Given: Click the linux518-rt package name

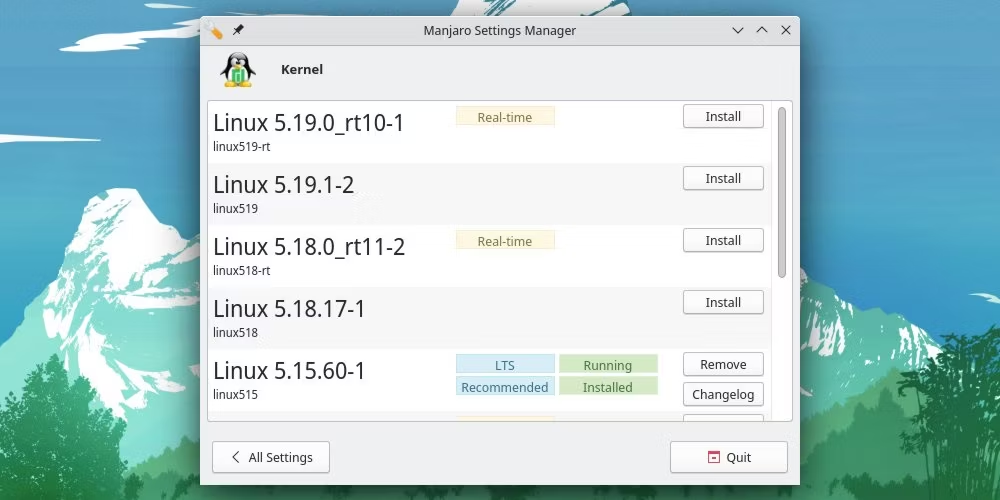Looking at the screenshot, I should (x=242, y=270).
